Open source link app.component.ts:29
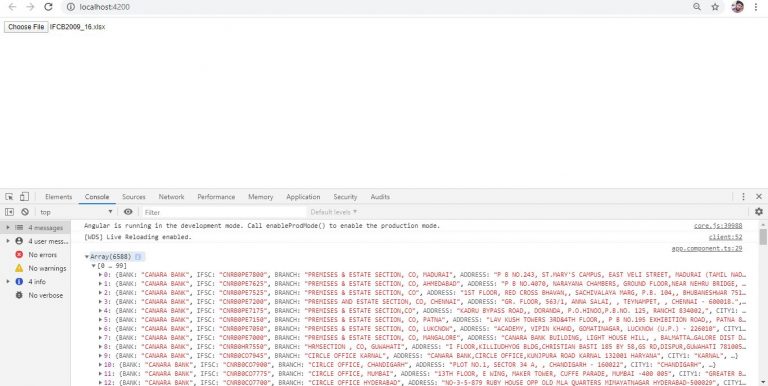This screenshot has height=386, width=768. [707, 248]
